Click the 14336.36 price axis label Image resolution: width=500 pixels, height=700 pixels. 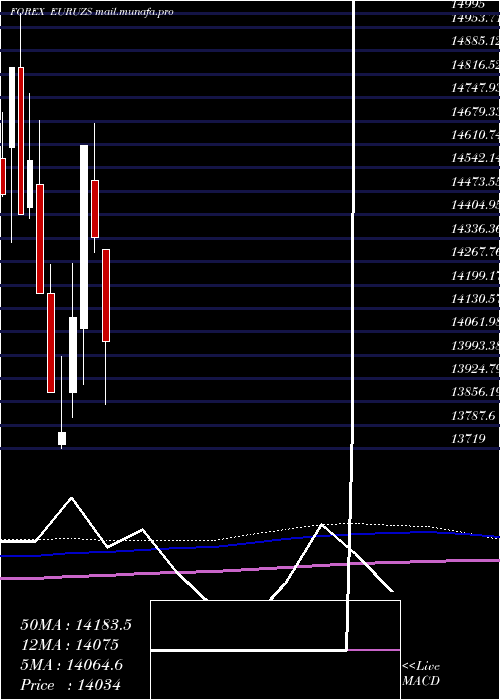(x=475, y=229)
